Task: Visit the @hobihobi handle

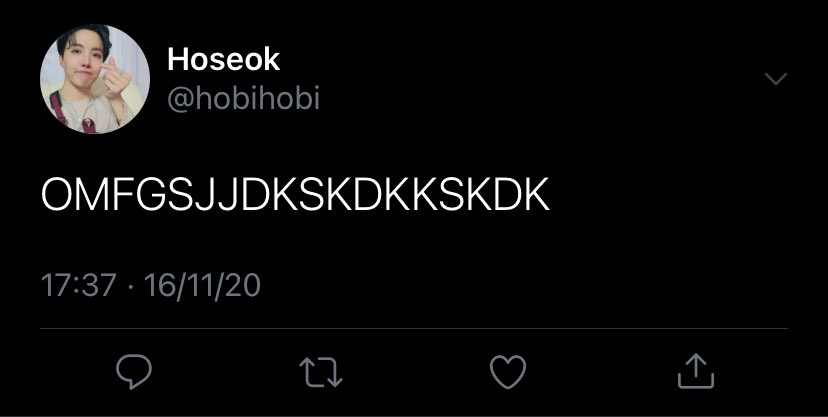Action: click(x=243, y=99)
